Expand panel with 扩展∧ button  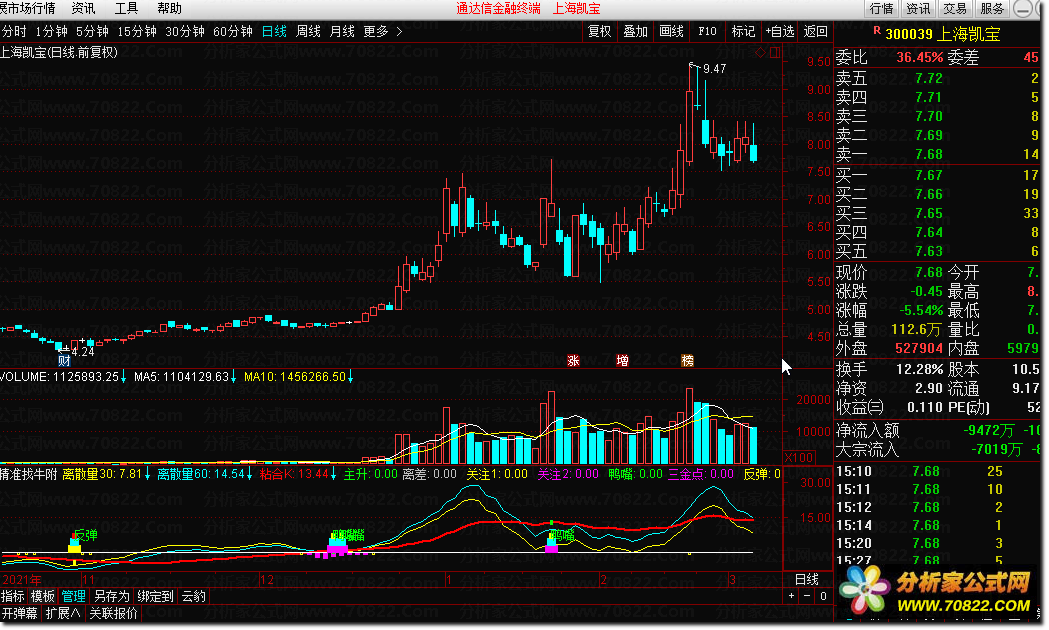point(64,613)
